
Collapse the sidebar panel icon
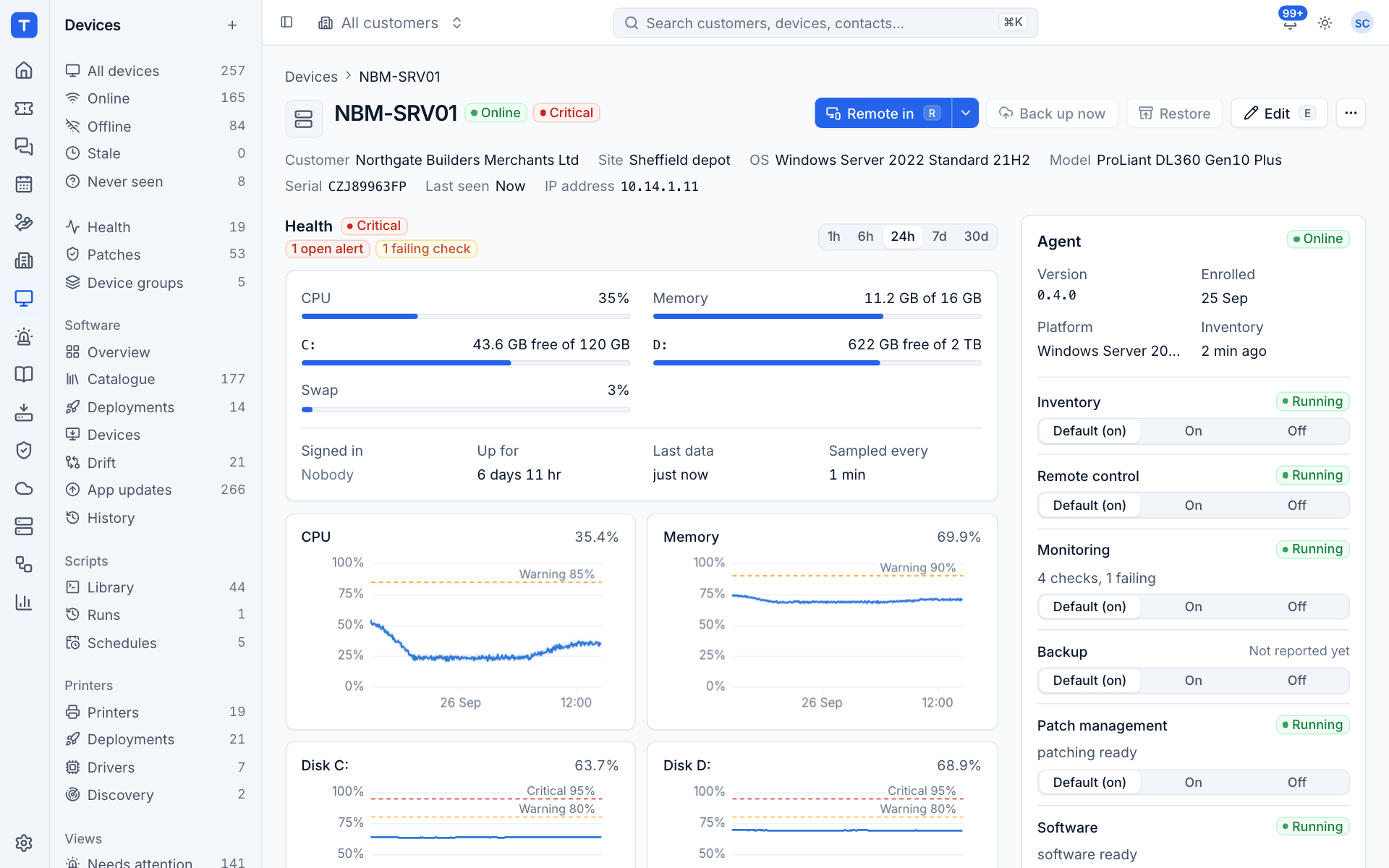[x=286, y=22]
